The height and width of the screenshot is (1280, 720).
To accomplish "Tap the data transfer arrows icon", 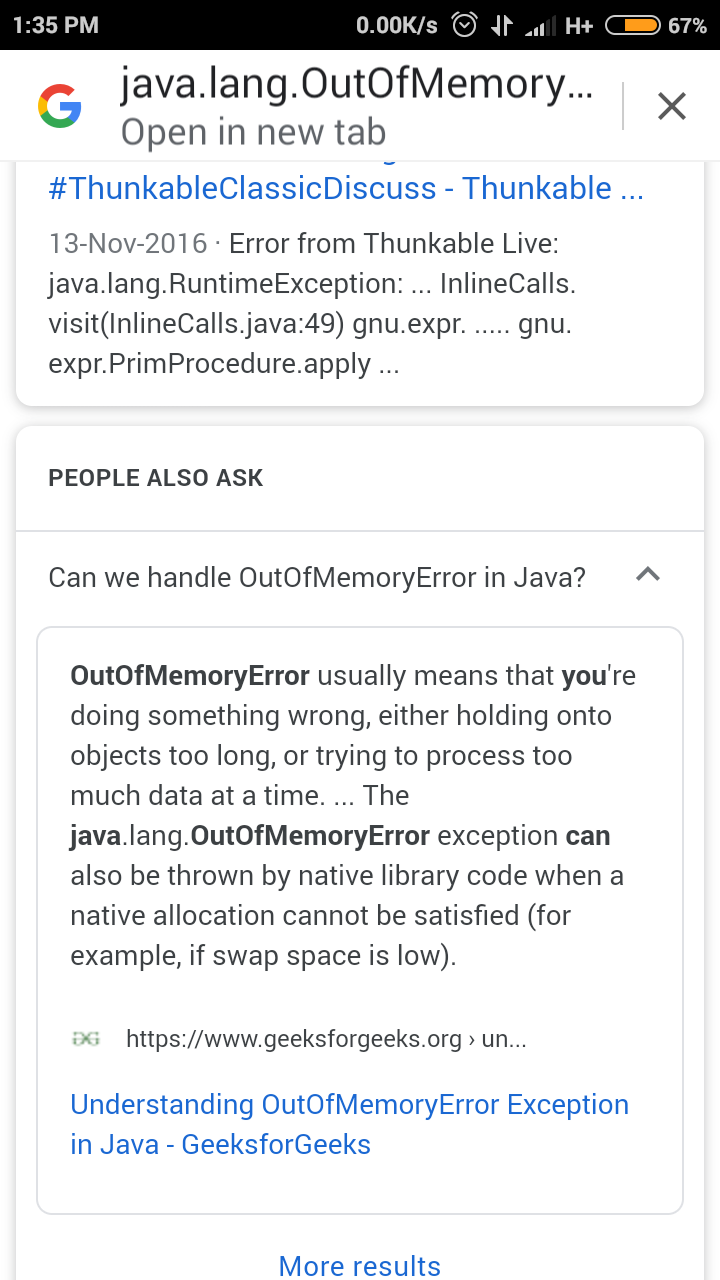I will point(502,25).
